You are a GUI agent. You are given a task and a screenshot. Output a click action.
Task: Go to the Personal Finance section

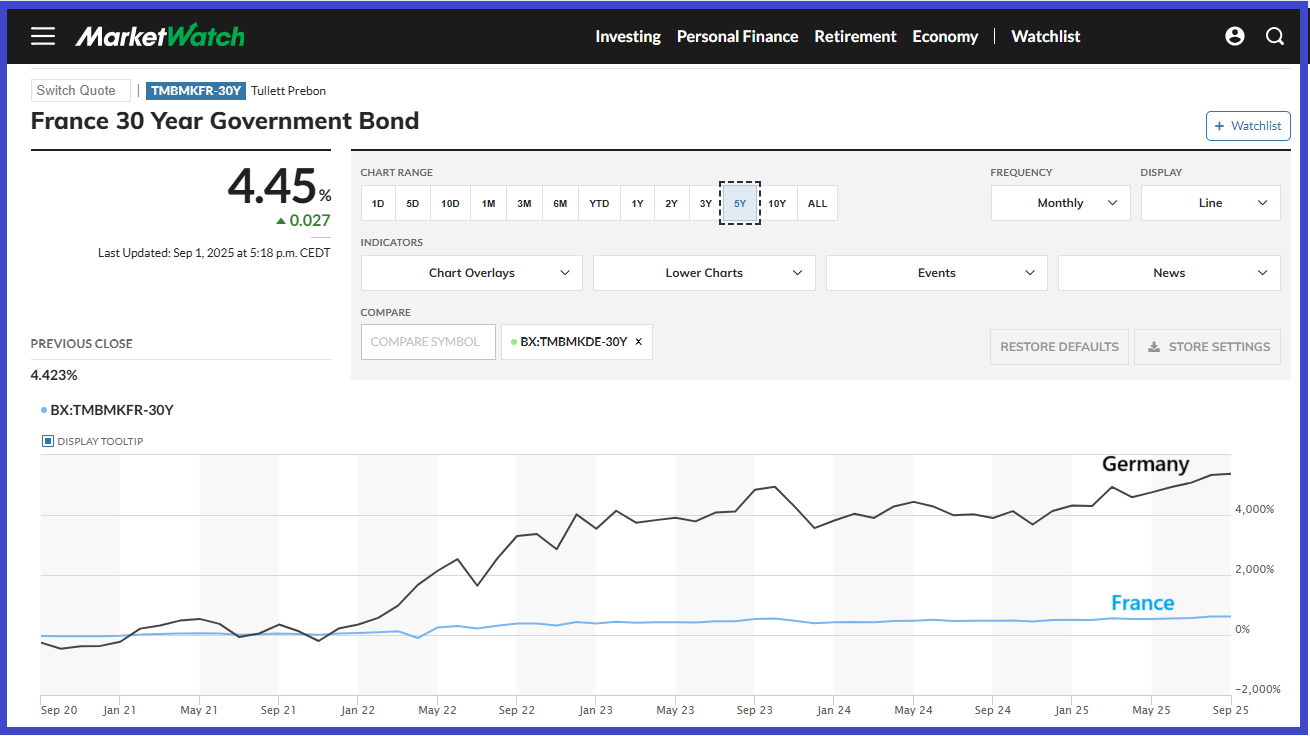737,36
